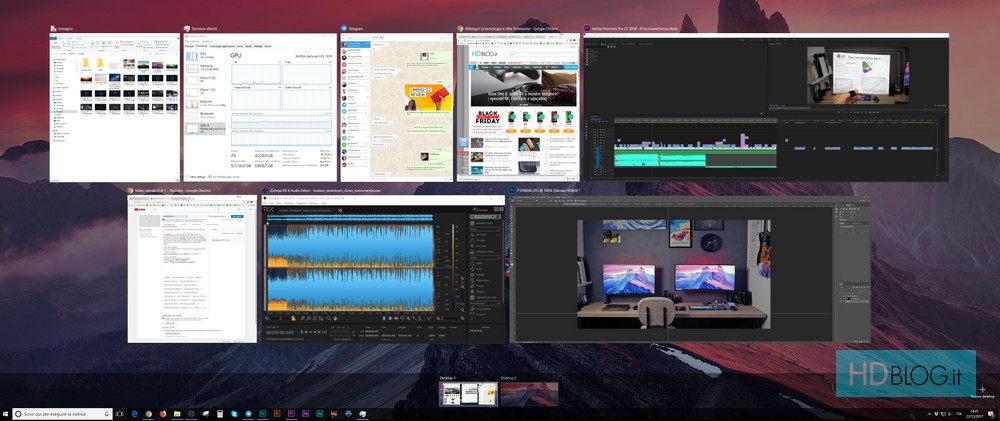Open Photoshop from the taskbar
Image resolution: width=1000 pixels, height=421 pixels.
(263, 414)
